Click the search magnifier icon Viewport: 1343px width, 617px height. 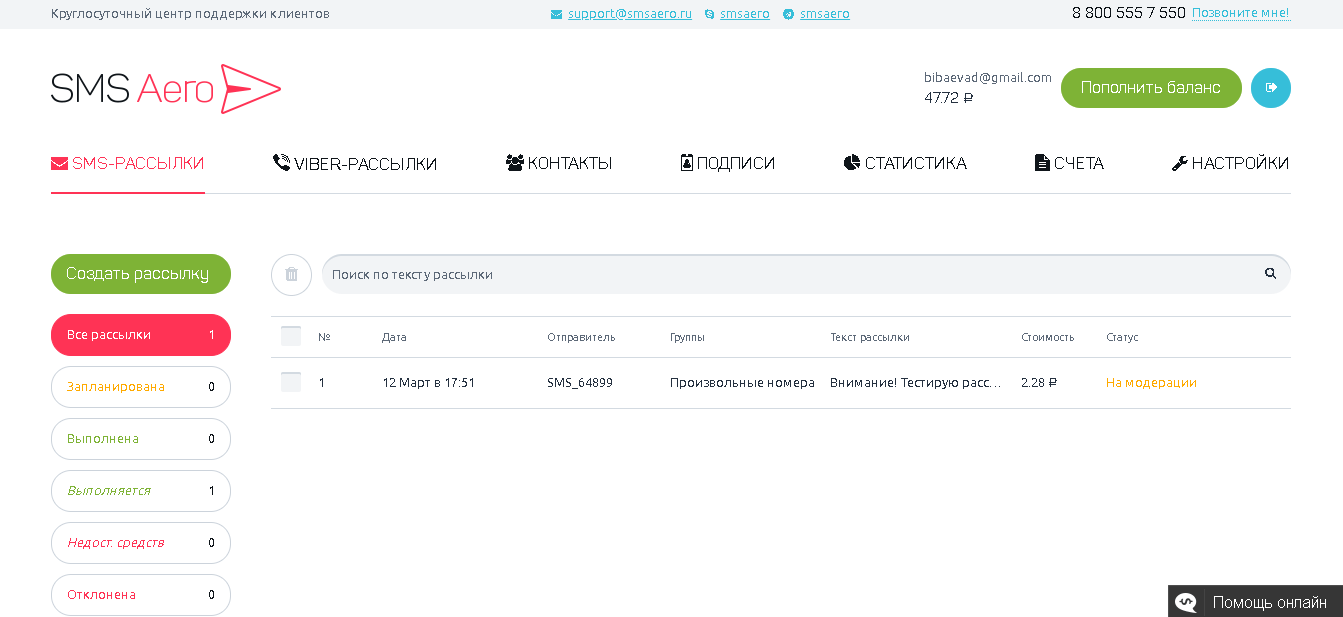pyautogui.click(x=1269, y=272)
